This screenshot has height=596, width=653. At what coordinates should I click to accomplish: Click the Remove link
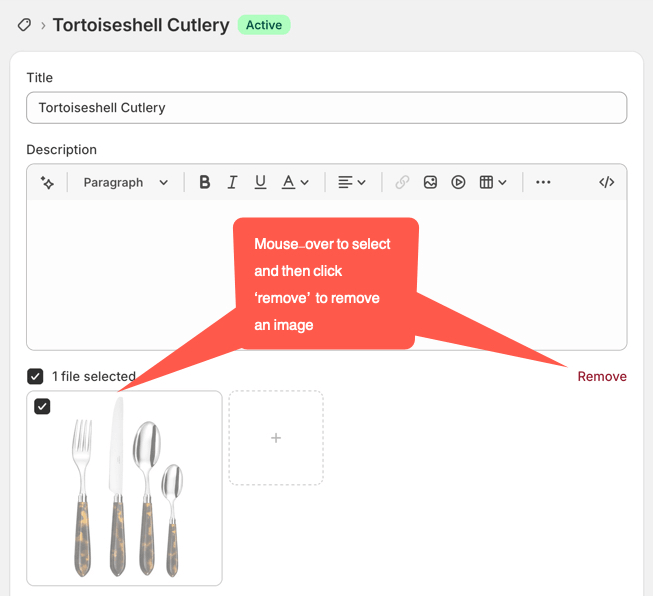pos(602,377)
